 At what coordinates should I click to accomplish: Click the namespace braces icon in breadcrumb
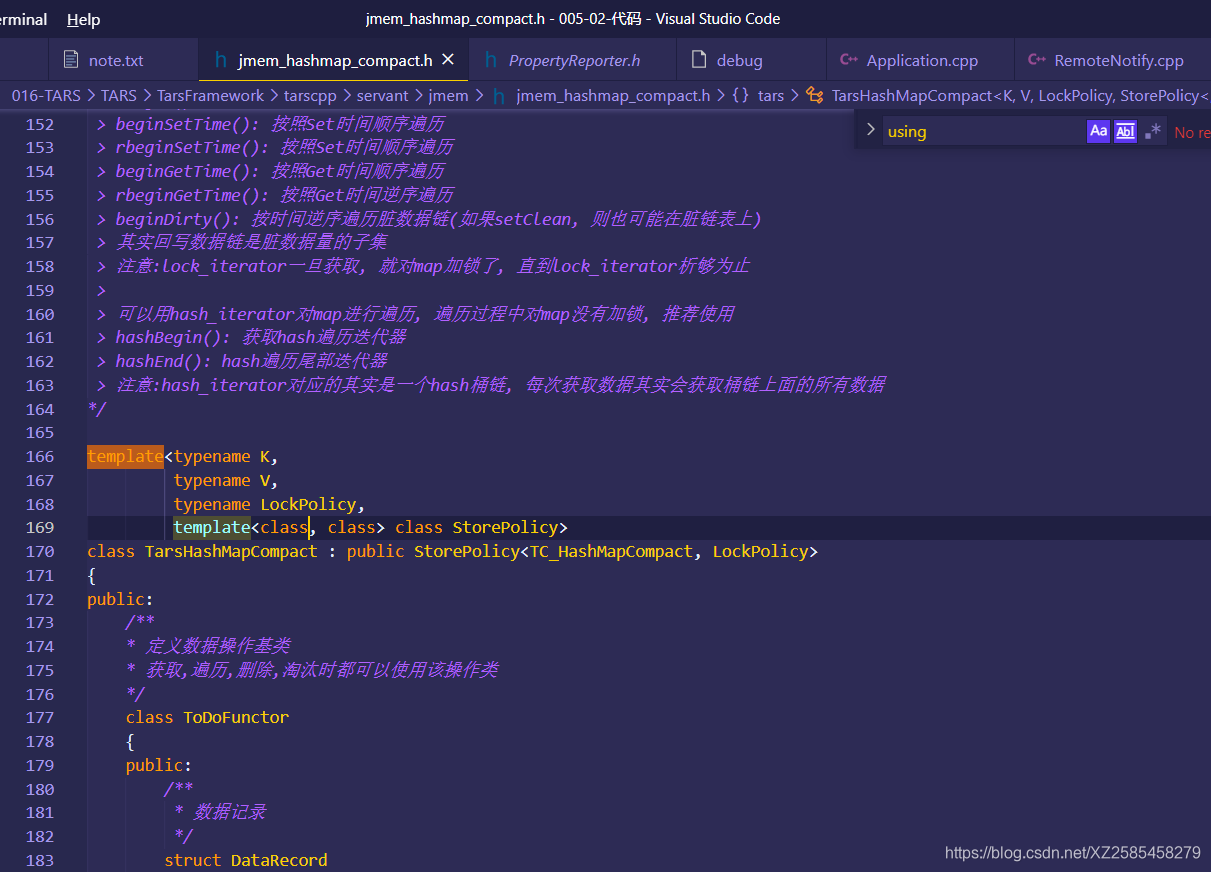click(740, 95)
